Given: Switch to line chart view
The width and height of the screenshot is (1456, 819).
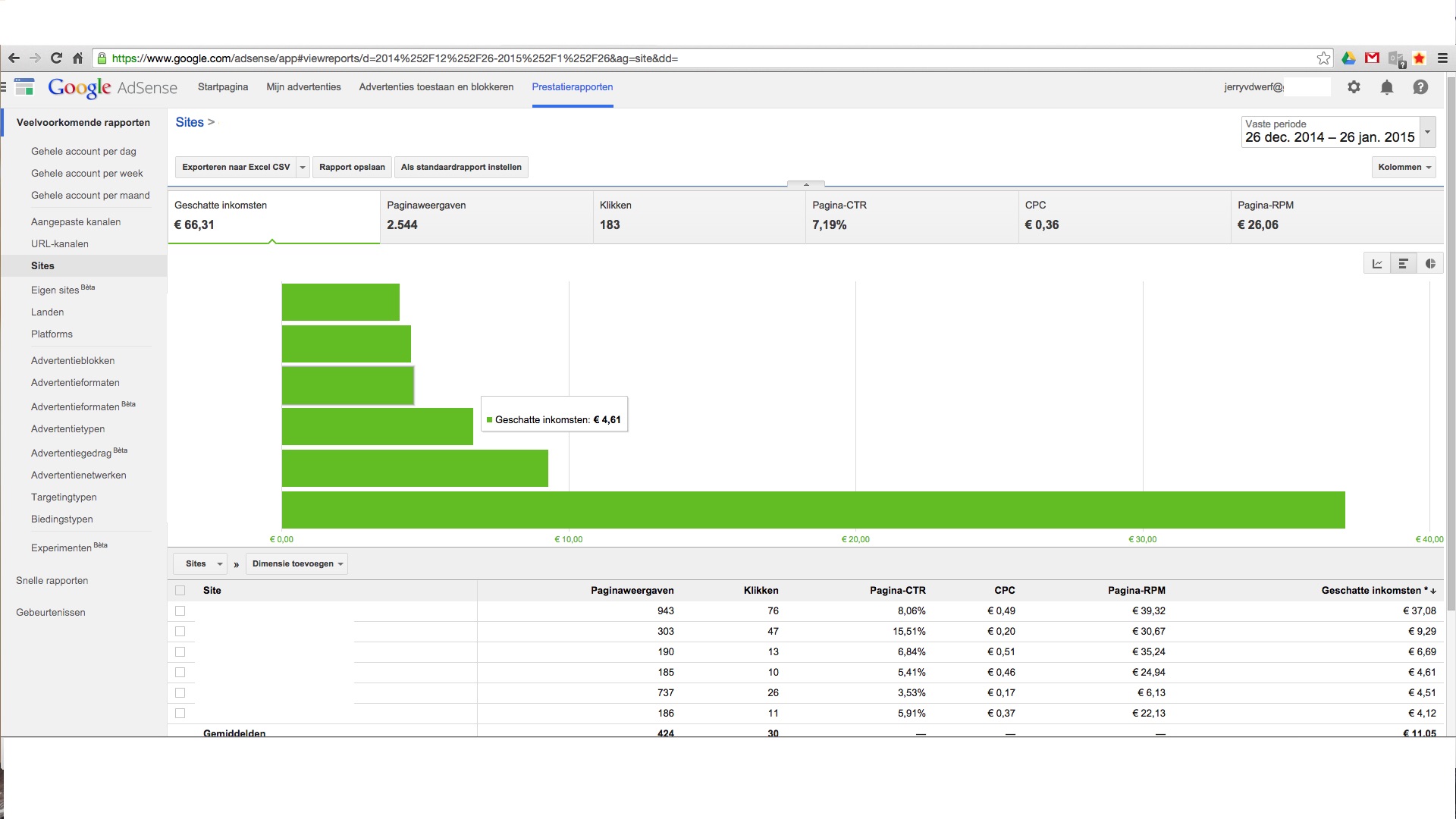Looking at the screenshot, I should pyautogui.click(x=1377, y=264).
